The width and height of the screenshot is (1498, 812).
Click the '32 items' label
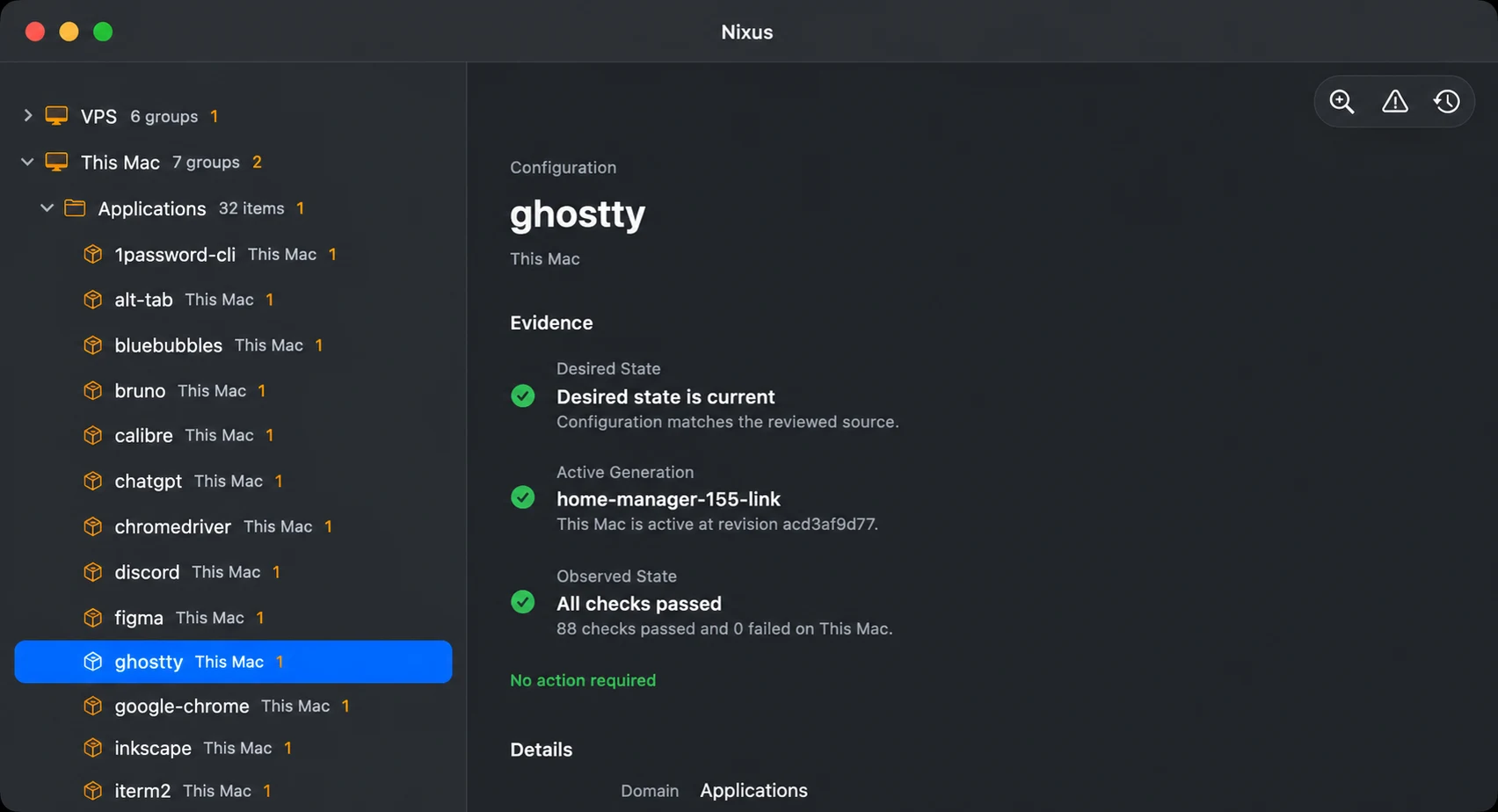(x=251, y=208)
